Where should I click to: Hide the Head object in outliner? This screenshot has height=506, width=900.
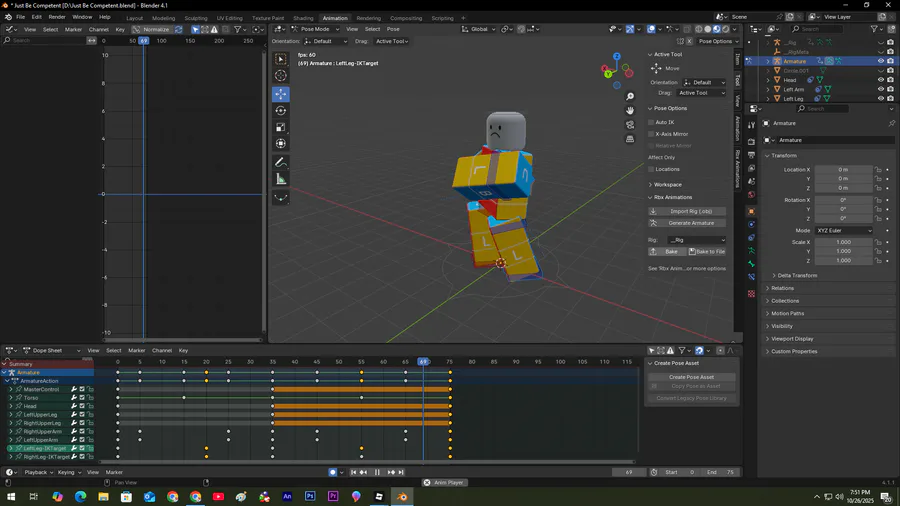pos(880,80)
